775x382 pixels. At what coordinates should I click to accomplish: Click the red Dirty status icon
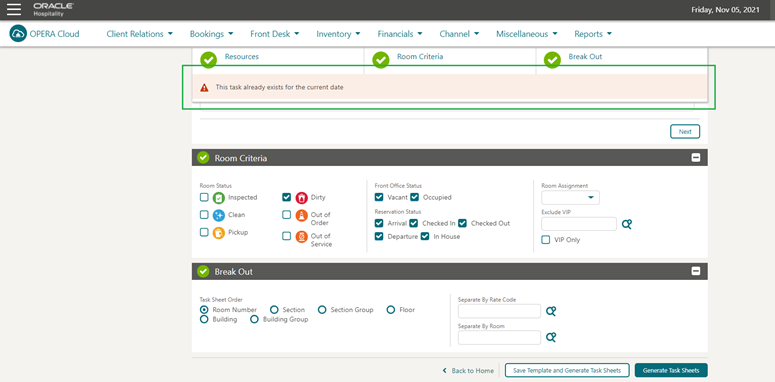tap(301, 198)
